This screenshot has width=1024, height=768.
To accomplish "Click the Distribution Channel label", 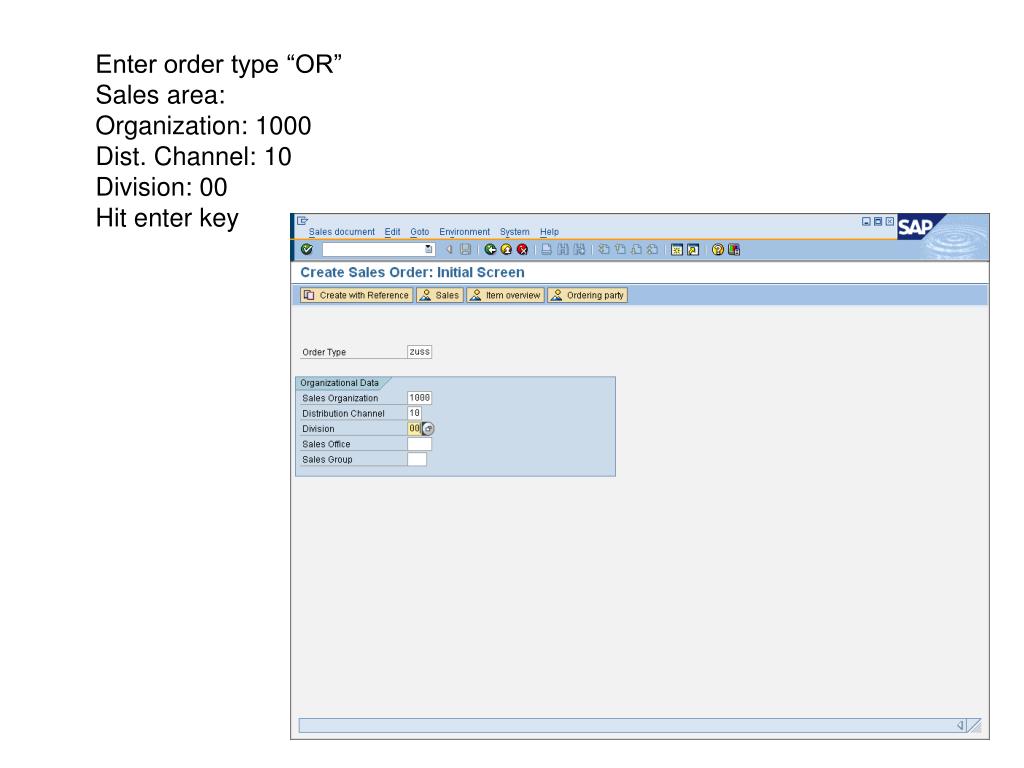I will click(343, 413).
